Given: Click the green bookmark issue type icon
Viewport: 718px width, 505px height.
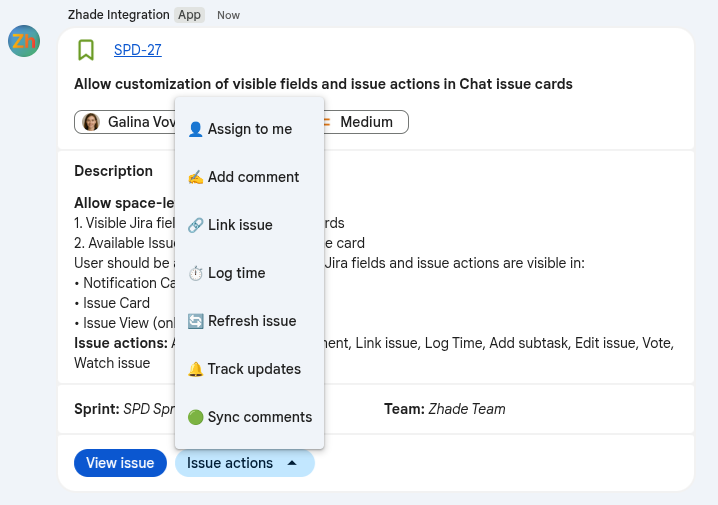Looking at the screenshot, I should (x=87, y=50).
